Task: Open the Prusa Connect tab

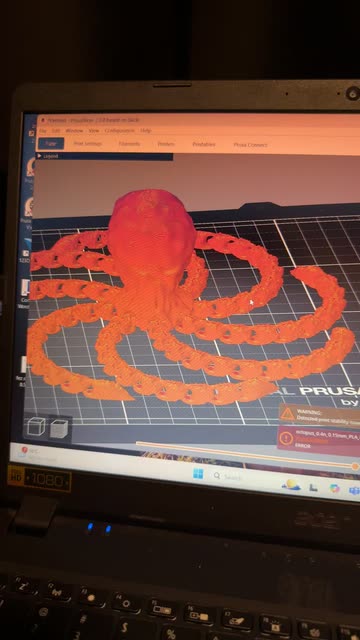Action: (x=250, y=144)
